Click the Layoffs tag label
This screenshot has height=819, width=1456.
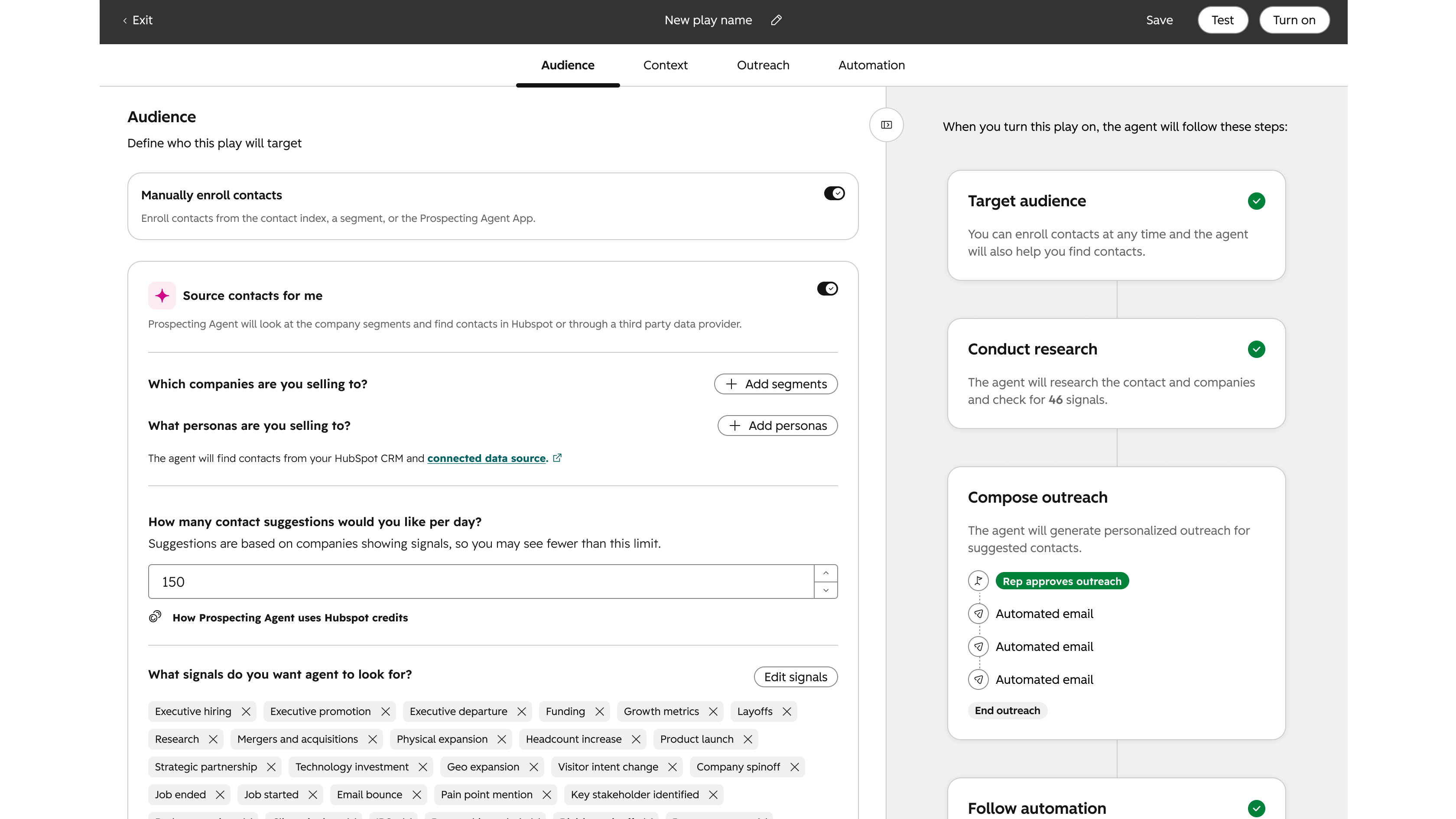pos(754,712)
